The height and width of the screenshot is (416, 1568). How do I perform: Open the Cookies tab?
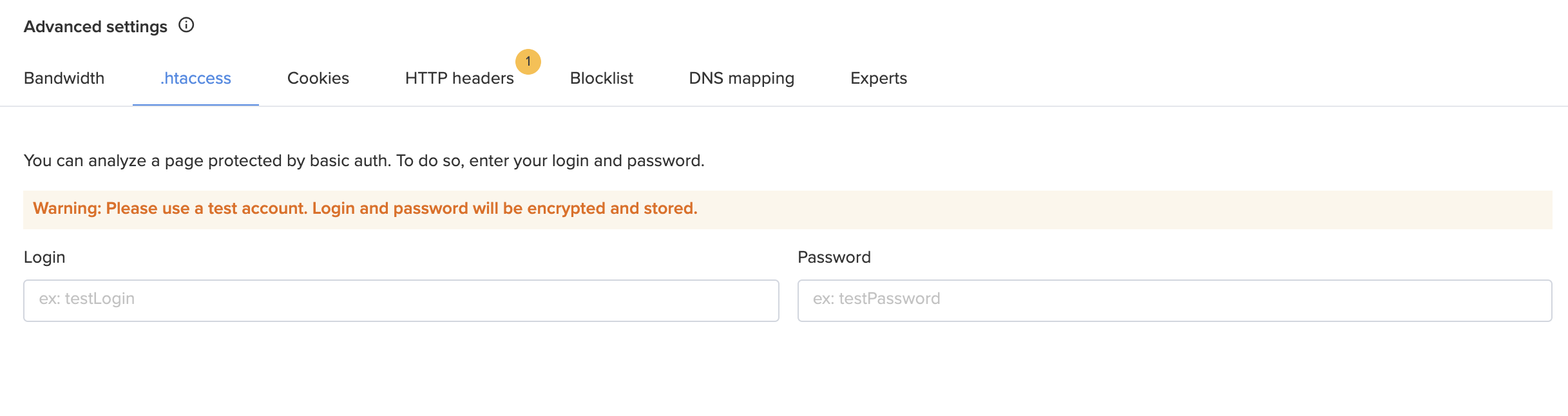[x=318, y=78]
